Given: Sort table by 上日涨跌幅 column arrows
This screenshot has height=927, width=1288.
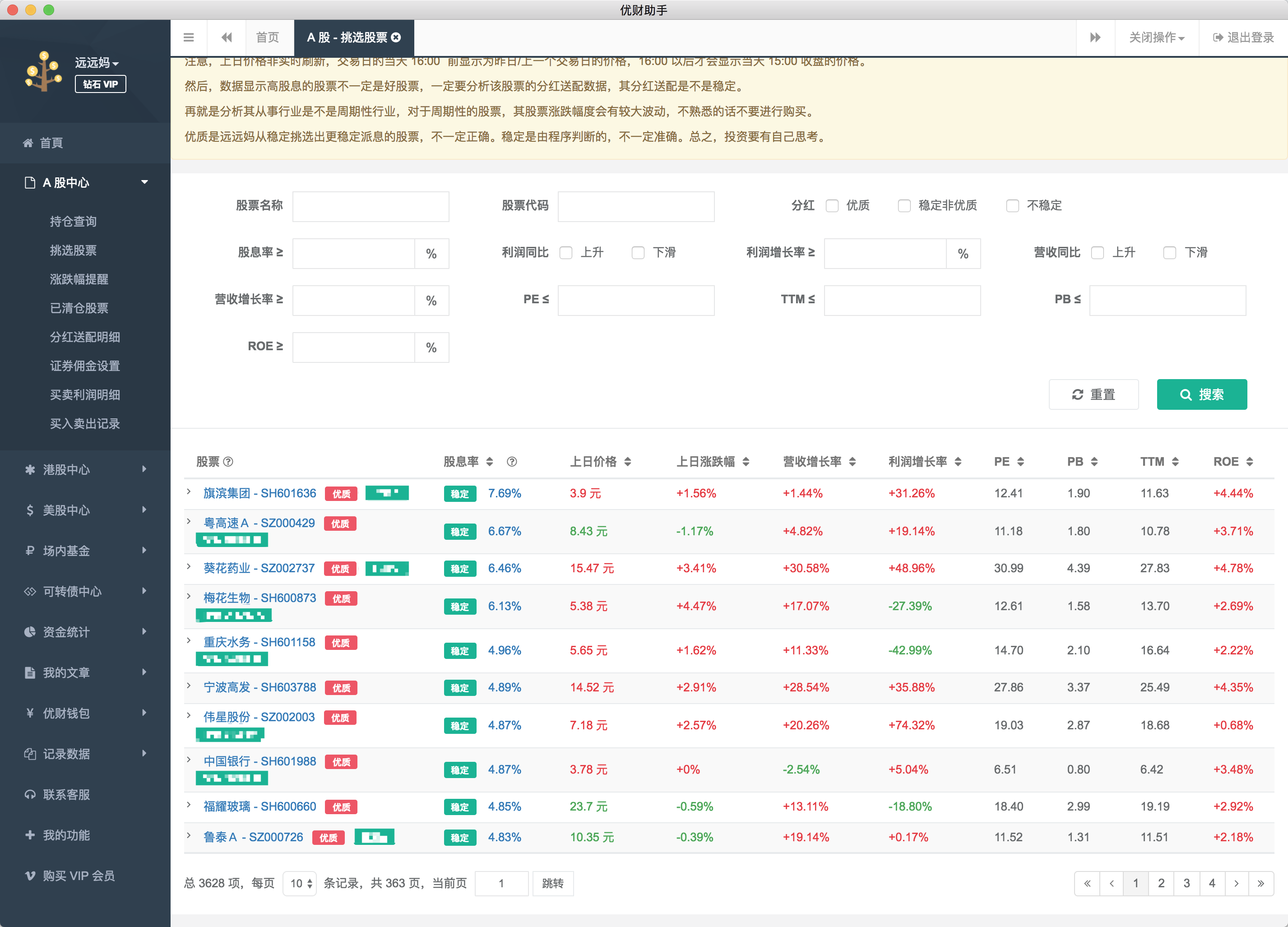Looking at the screenshot, I should (x=746, y=462).
